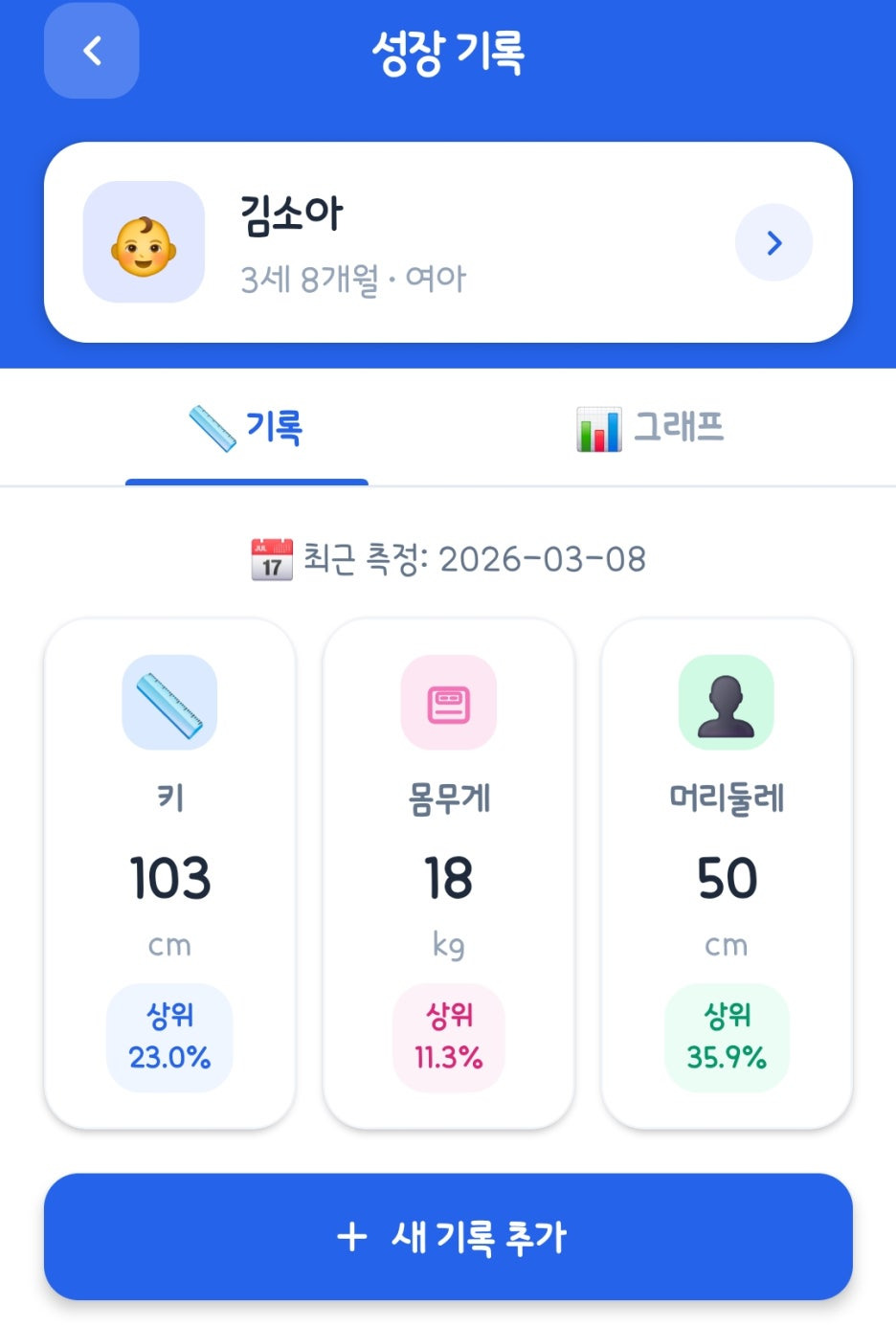896x1326 pixels.
Task: Go back using the top-left arrow
Action: tap(92, 51)
